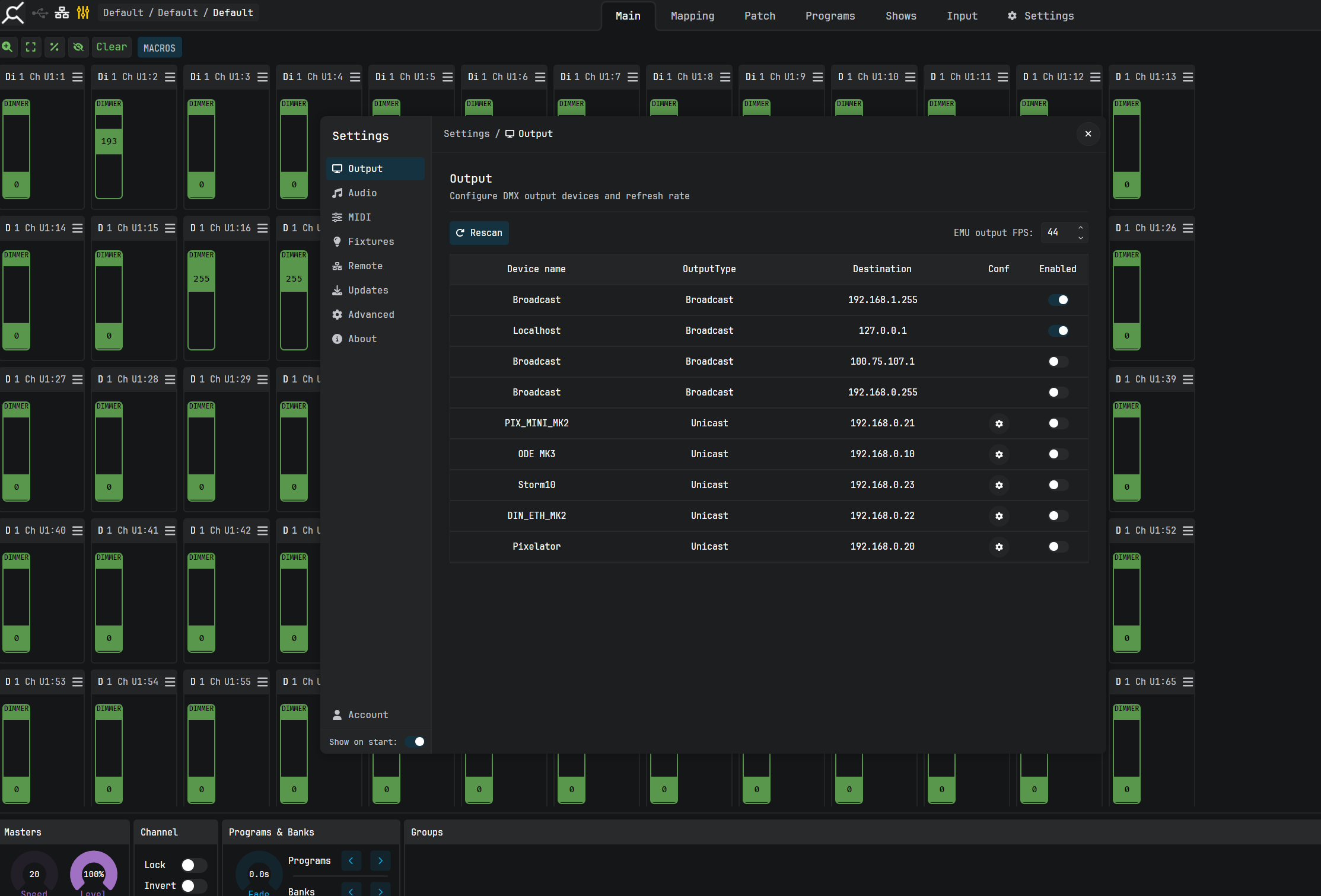Go to next program with right chevron
This screenshot has height=896, width=1321.
(x=380, y=860)
